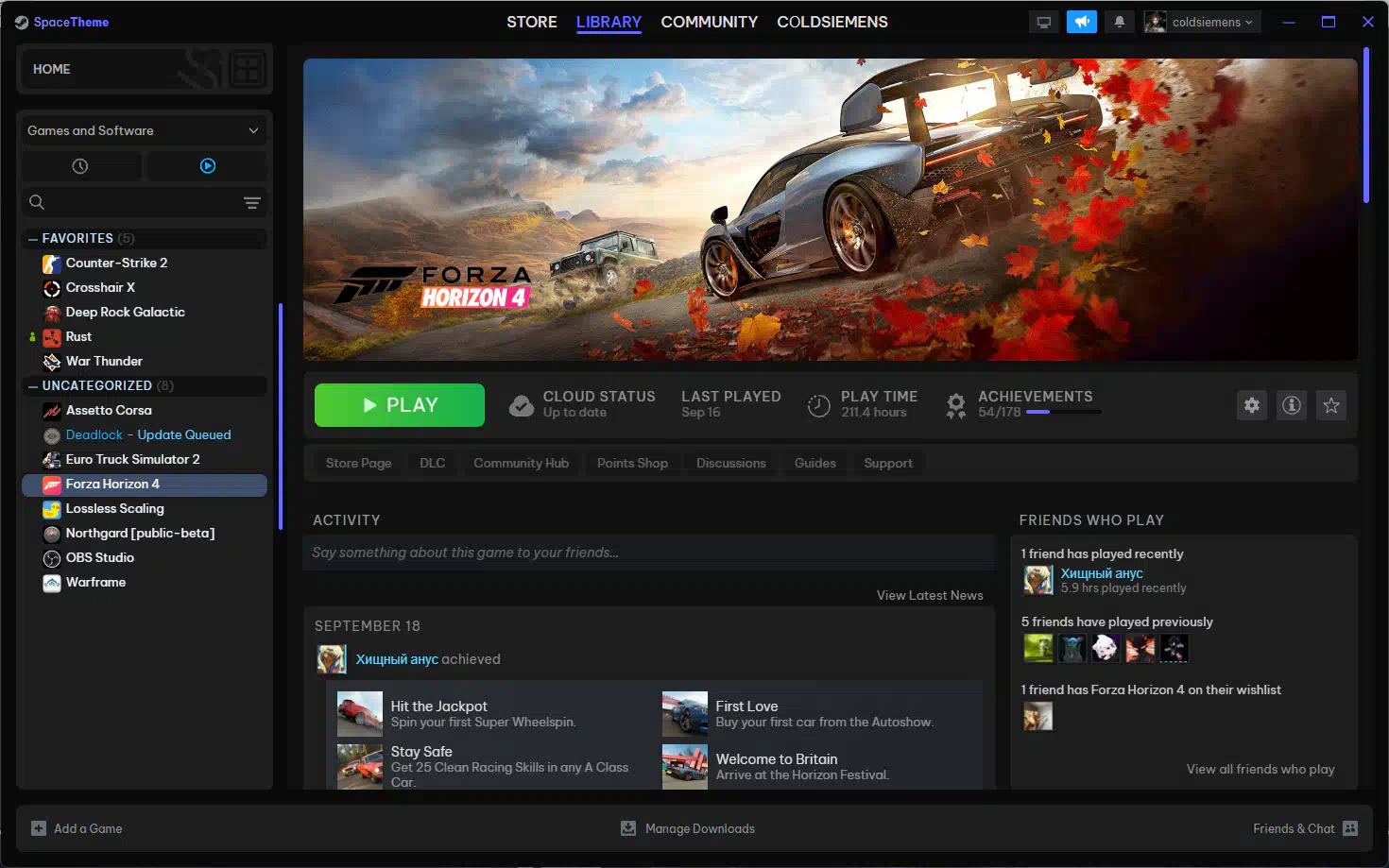Open friend Хищный анус in Friends Who Play
Image resolution: width=1389 pixels, height=868 pixels.
(1102, 573)
